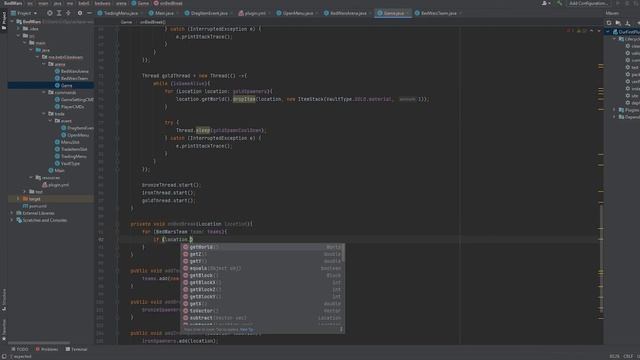Go to previous highlighted error arrow
Viewport: 640px width, 360px height.
[591, 31]
